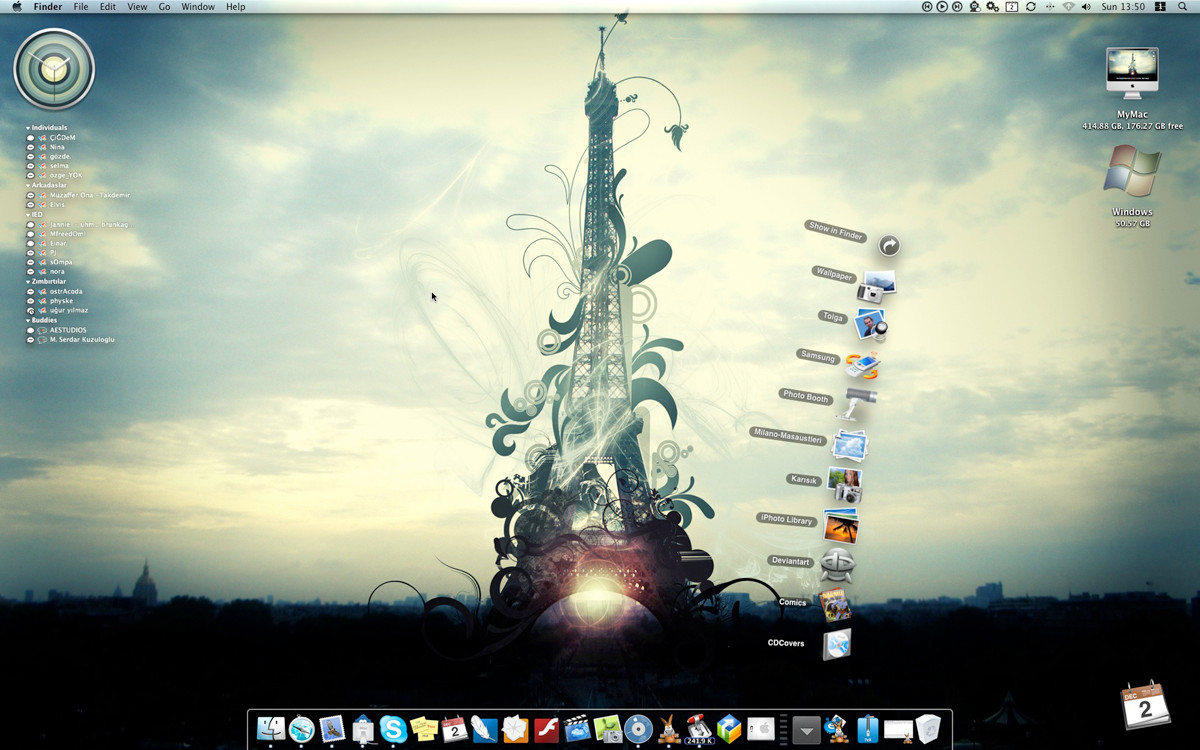1200x750 pixels.
Task: Collapse the Buddies group triangle
Action: click(28, 320)
